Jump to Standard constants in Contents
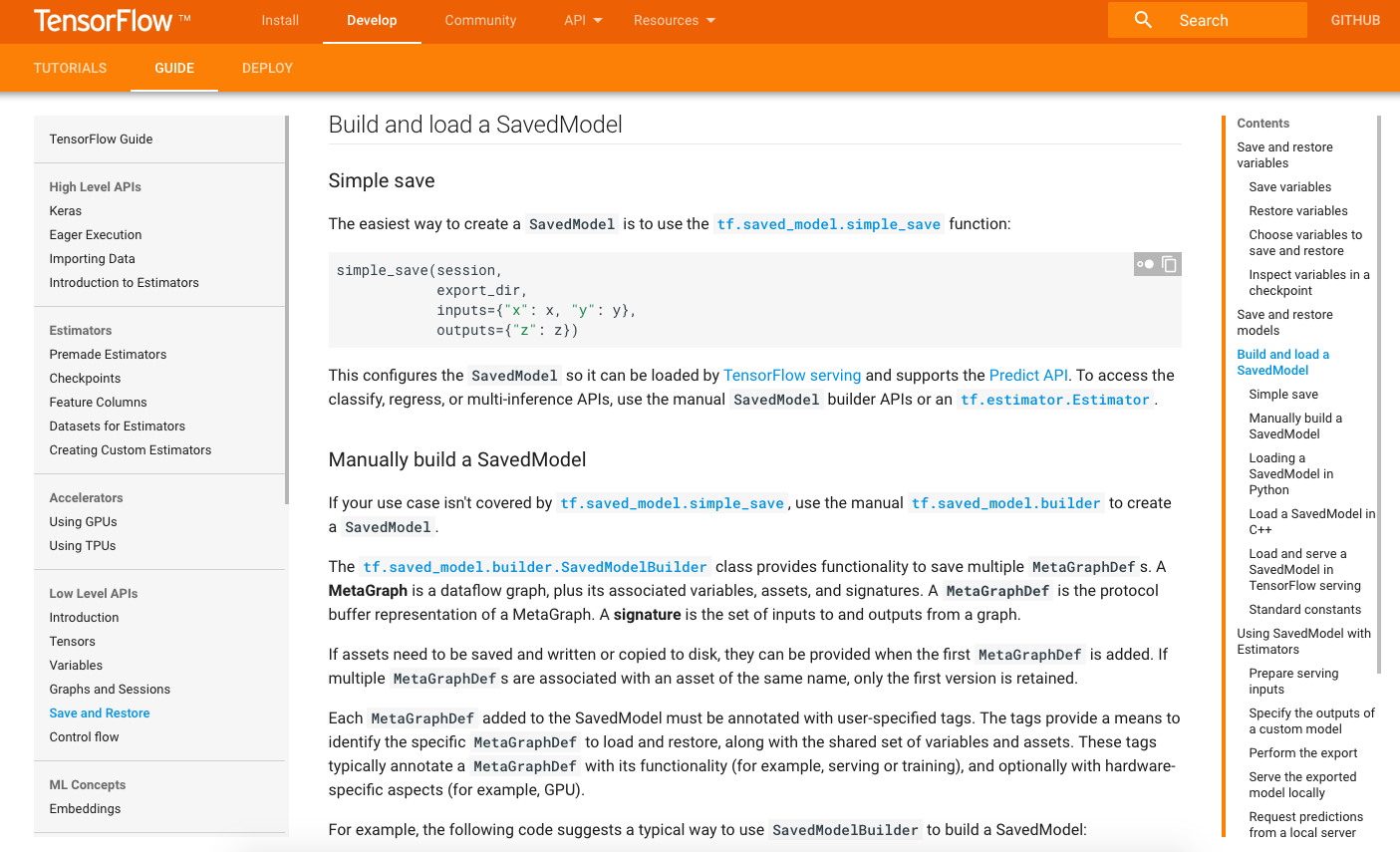Screen dimensions: 1400x852 tap(1304, 610)
